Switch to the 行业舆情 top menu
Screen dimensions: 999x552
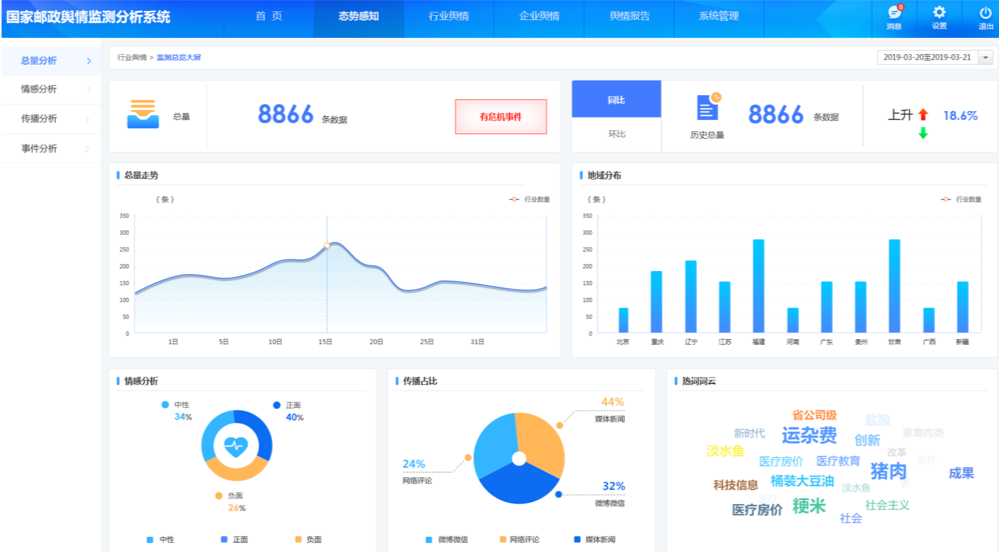[451, 17]
